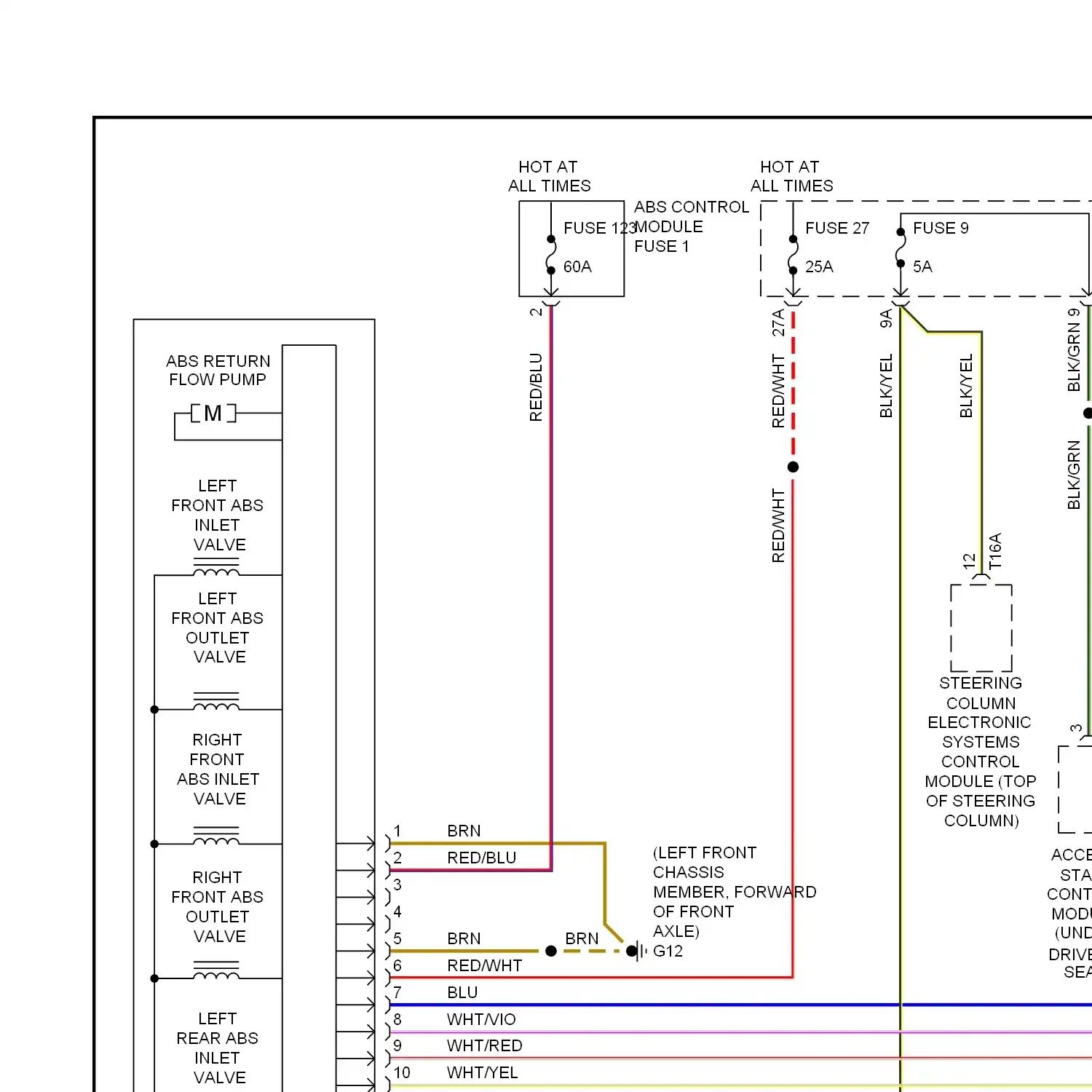Click the 60A fuse rating text

pyautogui.click(x=577, y=266)
